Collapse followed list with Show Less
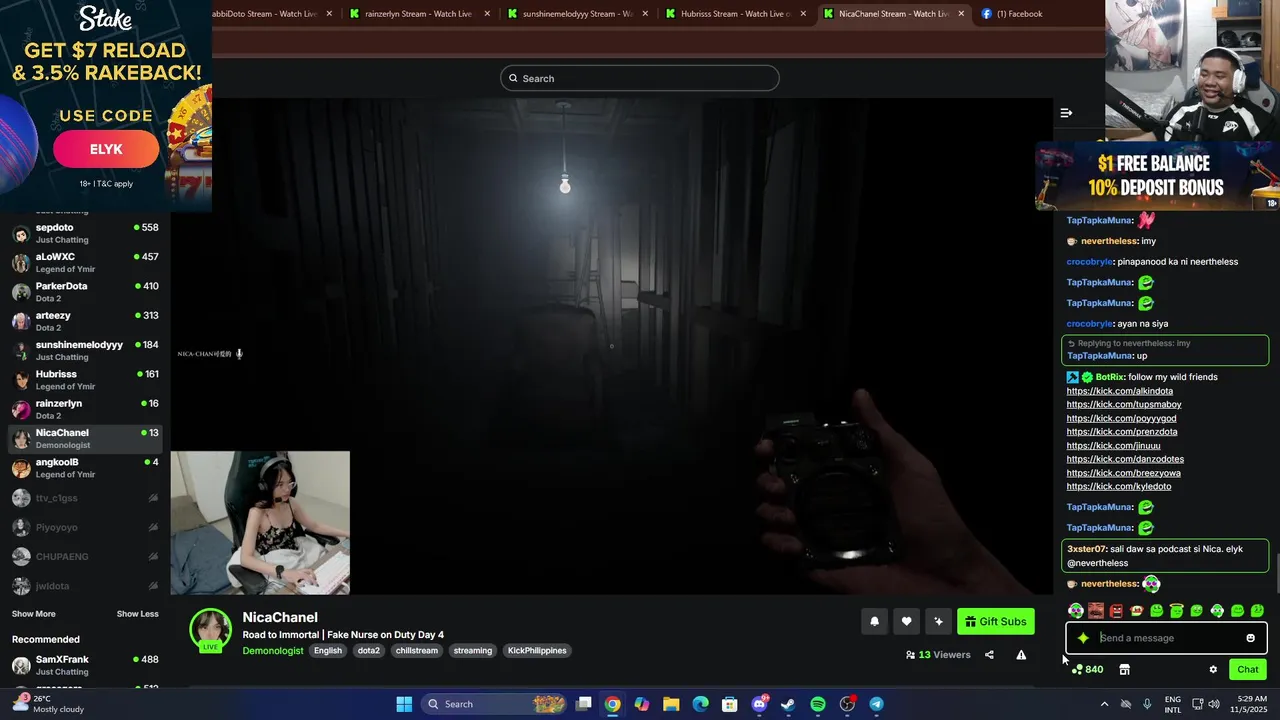Screen dimensions: 1280x720 pyautogui.click(x=137, y=614)
